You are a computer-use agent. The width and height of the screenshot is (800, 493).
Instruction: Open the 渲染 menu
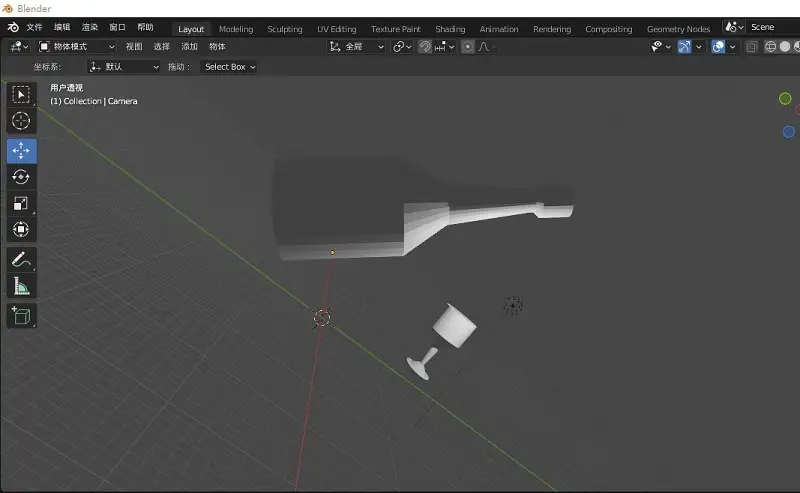point(90,27)
